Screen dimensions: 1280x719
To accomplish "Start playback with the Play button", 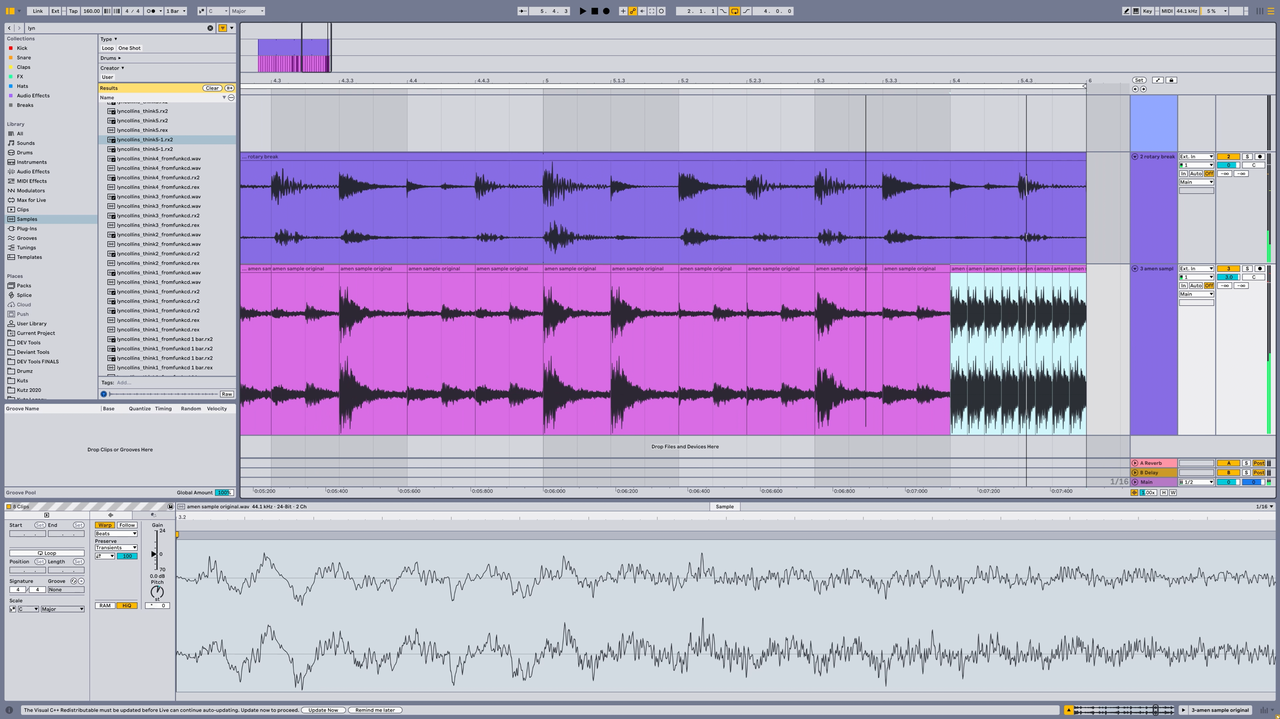I will coord(583,11).
